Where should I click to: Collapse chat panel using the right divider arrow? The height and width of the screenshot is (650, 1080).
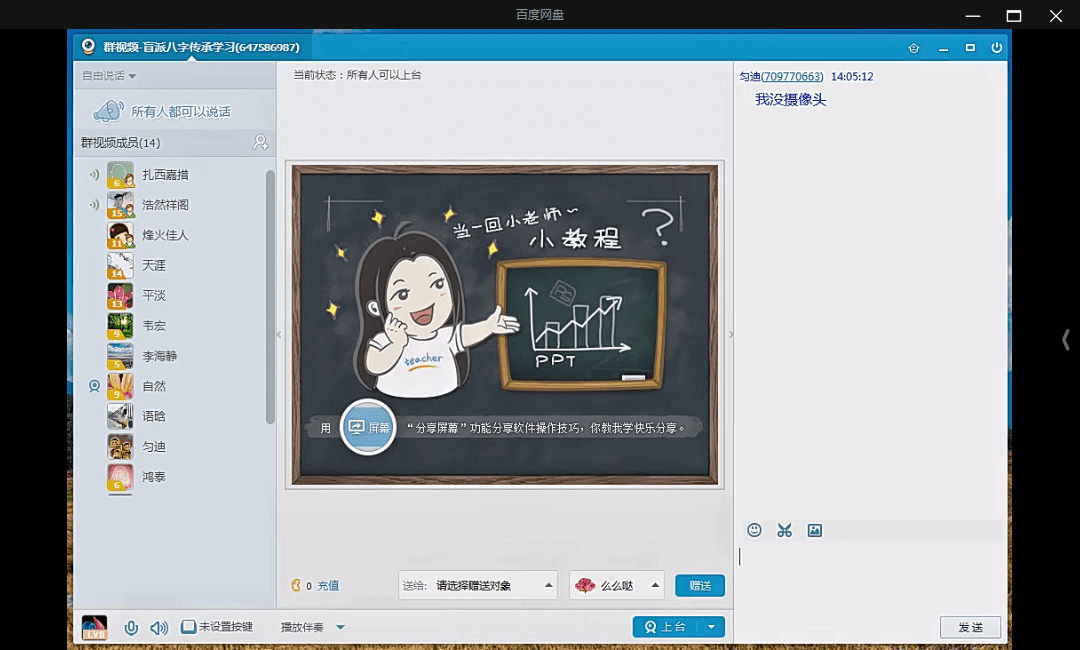coord(731,334)
